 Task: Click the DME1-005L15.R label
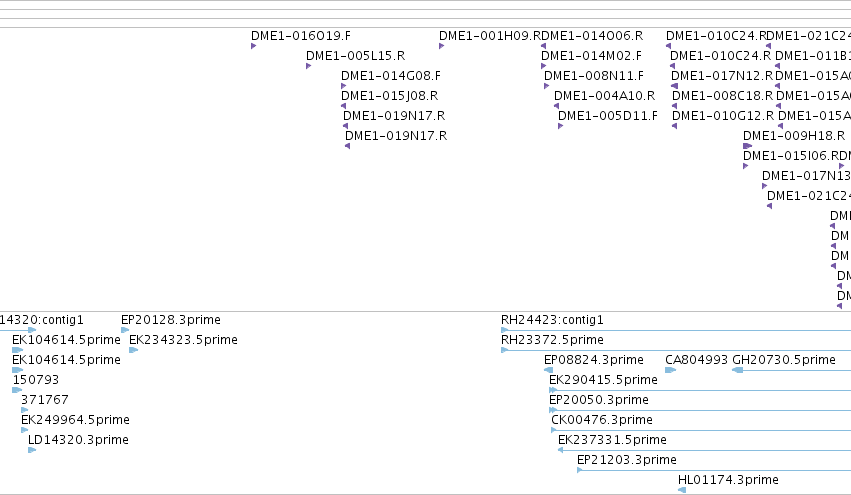point(355,56)
